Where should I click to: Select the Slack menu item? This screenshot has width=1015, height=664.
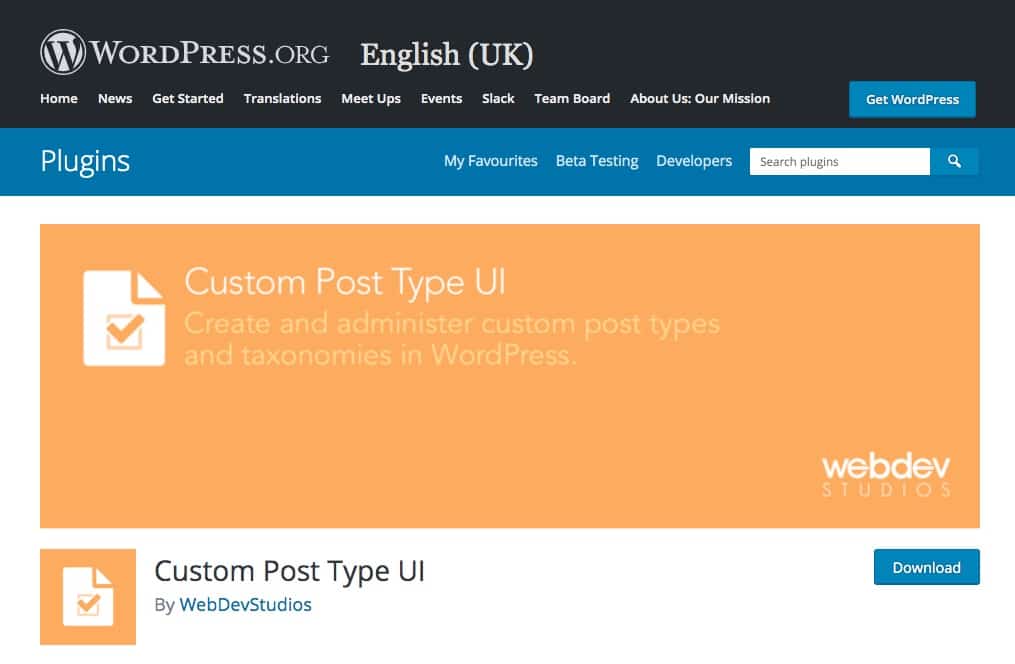[x=497, y=99]
